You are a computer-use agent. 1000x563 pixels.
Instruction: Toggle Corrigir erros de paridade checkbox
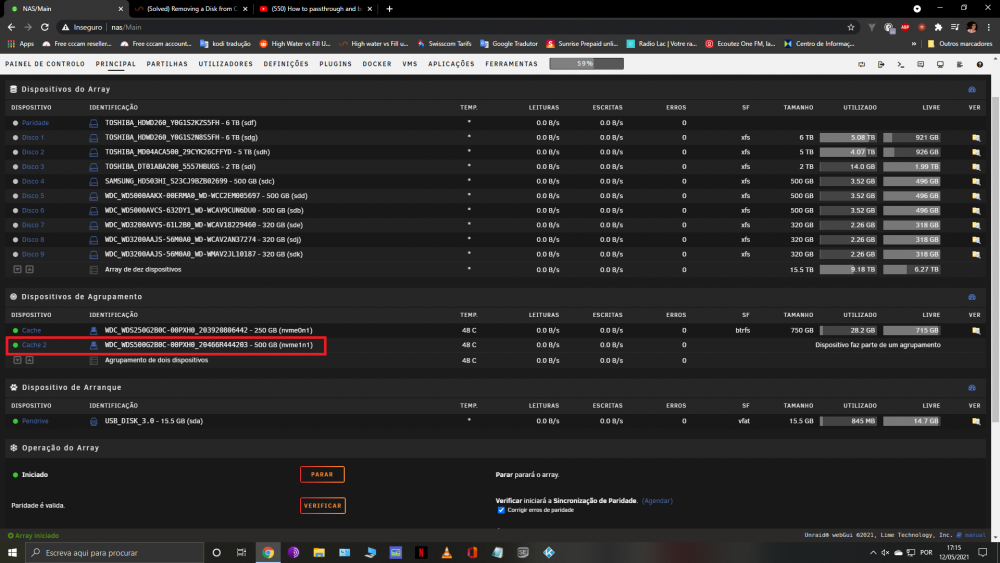[501, 510]
